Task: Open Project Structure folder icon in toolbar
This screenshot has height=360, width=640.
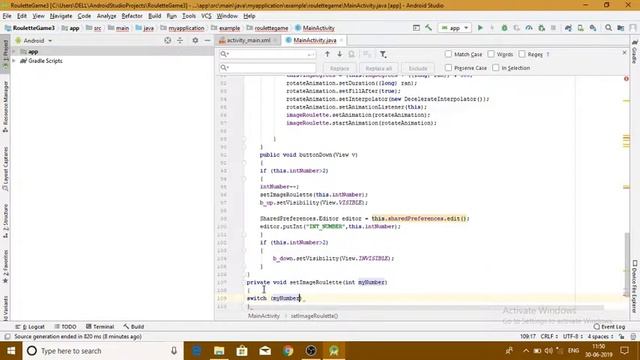Action: pos(621,28)
